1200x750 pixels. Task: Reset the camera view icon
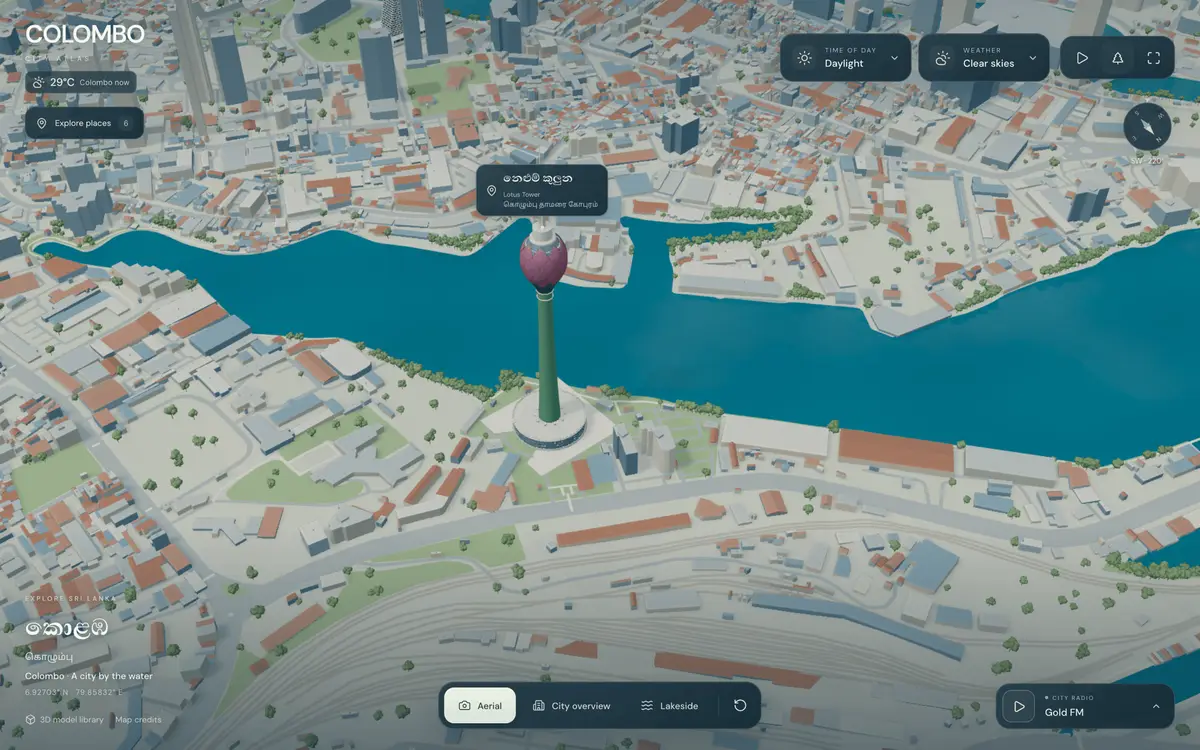[x=740, y=705]
